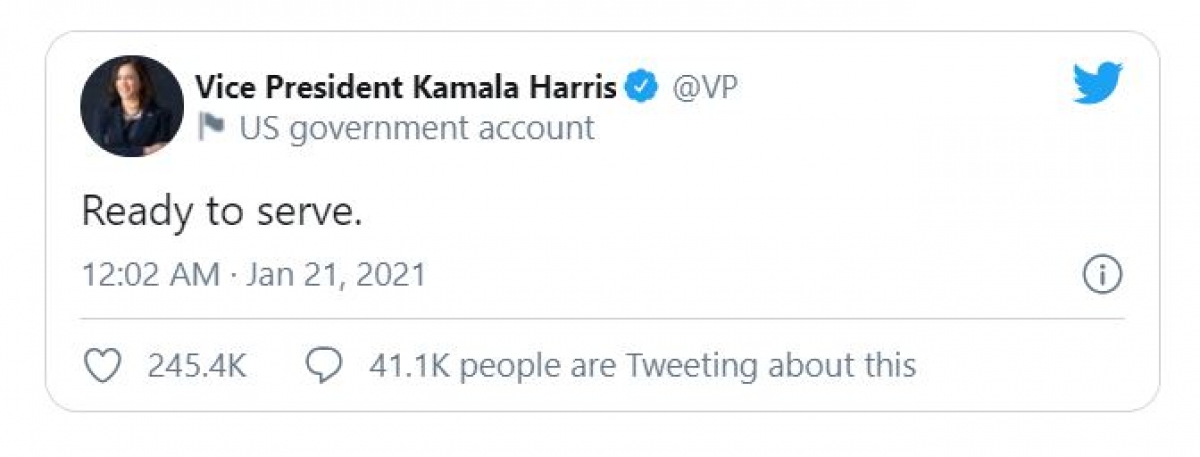Click the blue verified checkmark badge
Screen dimensions: 1200x457
[x=641, y=88]
